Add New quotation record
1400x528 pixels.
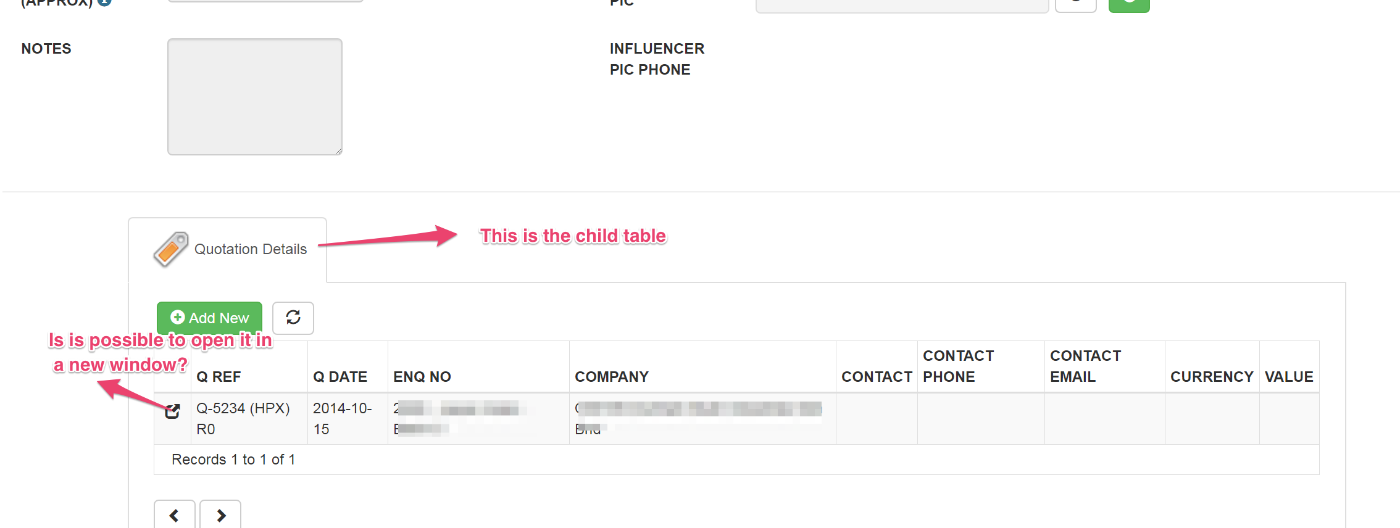(x=209, y=318)
